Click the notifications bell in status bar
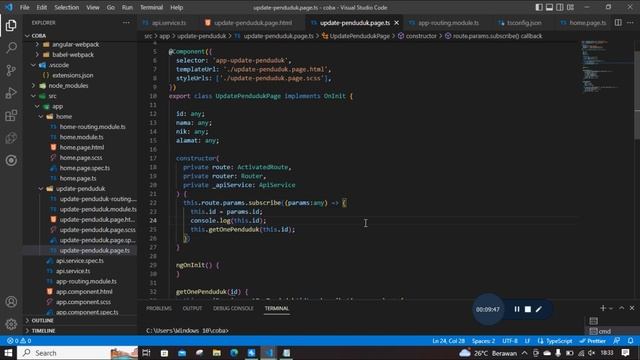640x360 pixels. coord(631,341)
